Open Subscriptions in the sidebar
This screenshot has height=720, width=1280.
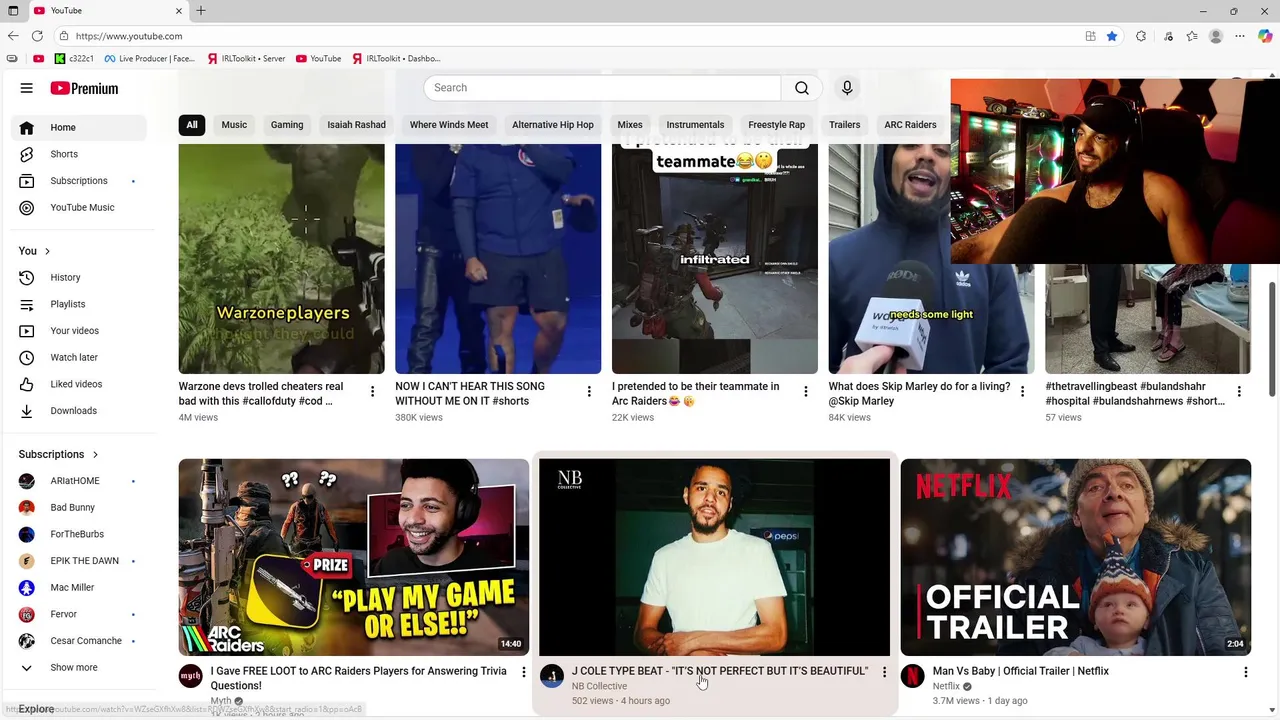[x=78, y=181]
